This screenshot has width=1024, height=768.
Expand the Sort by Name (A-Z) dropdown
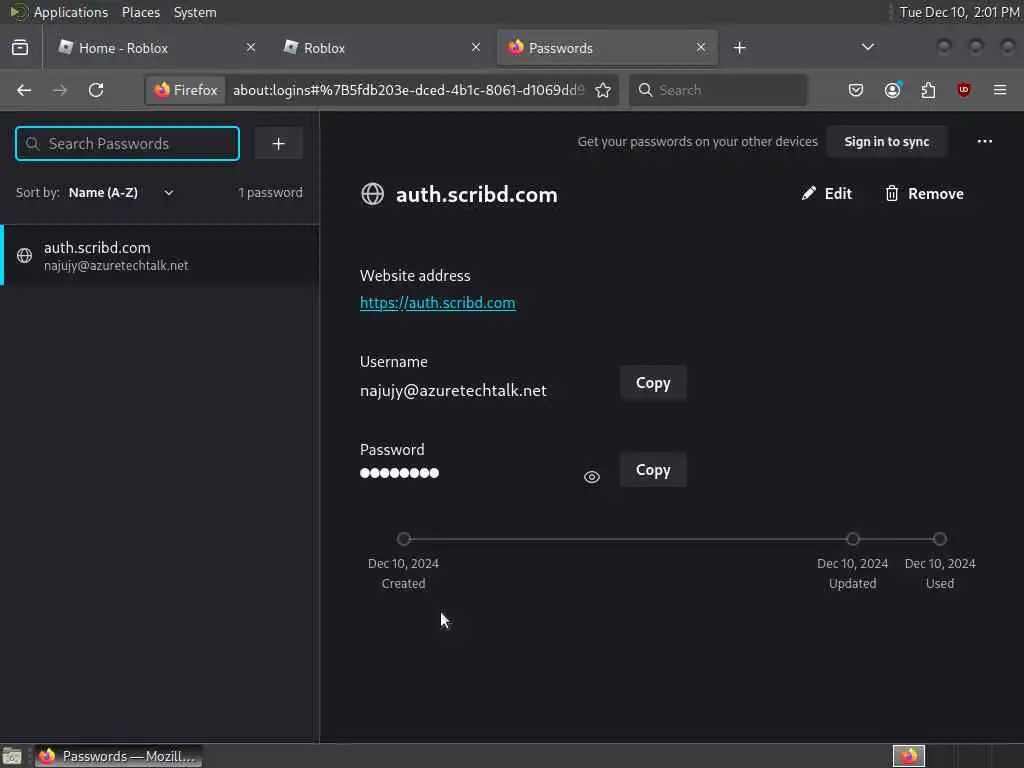pos(121,193)
